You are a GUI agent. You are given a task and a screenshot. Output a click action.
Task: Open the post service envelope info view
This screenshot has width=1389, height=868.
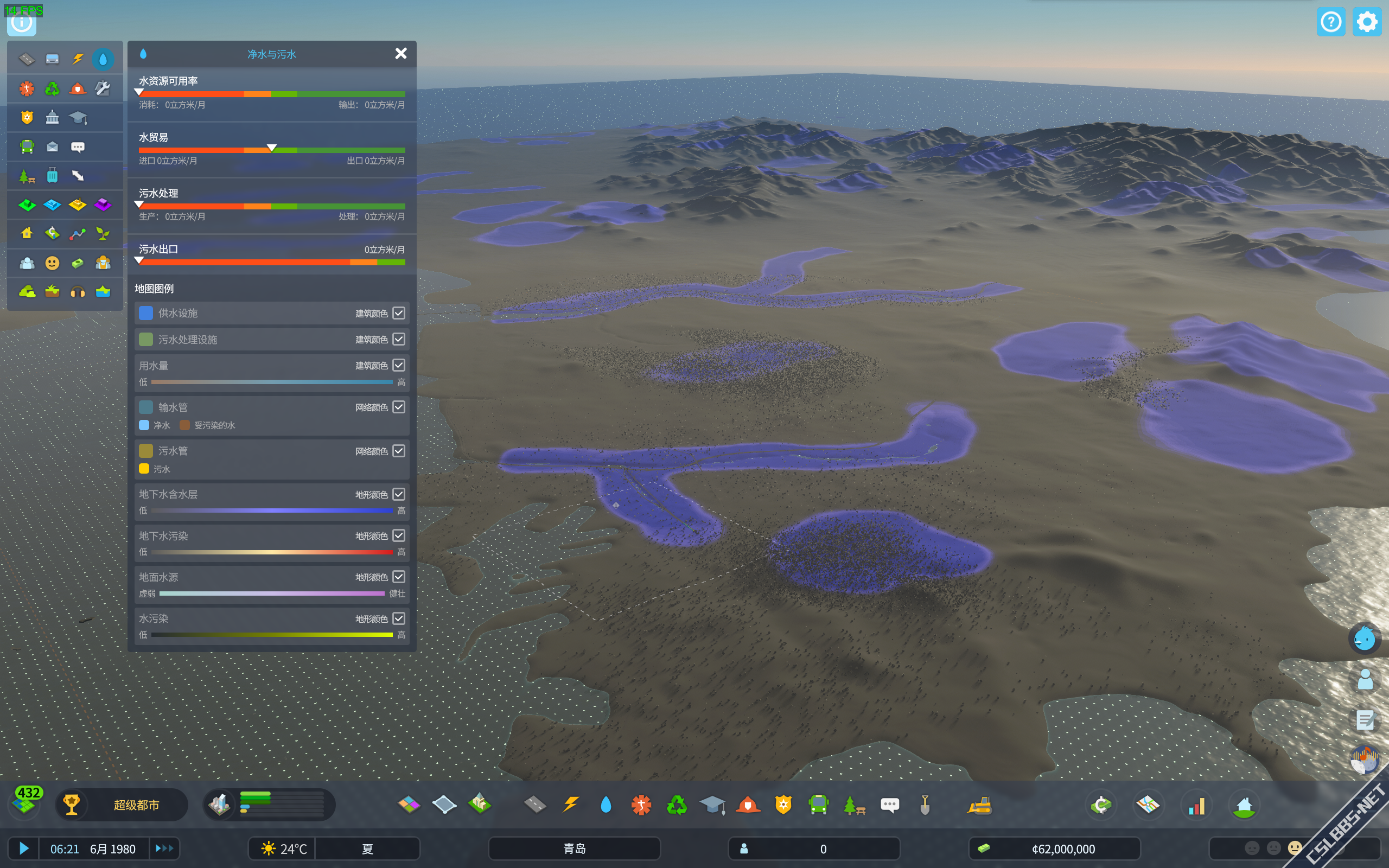point(52,147)
